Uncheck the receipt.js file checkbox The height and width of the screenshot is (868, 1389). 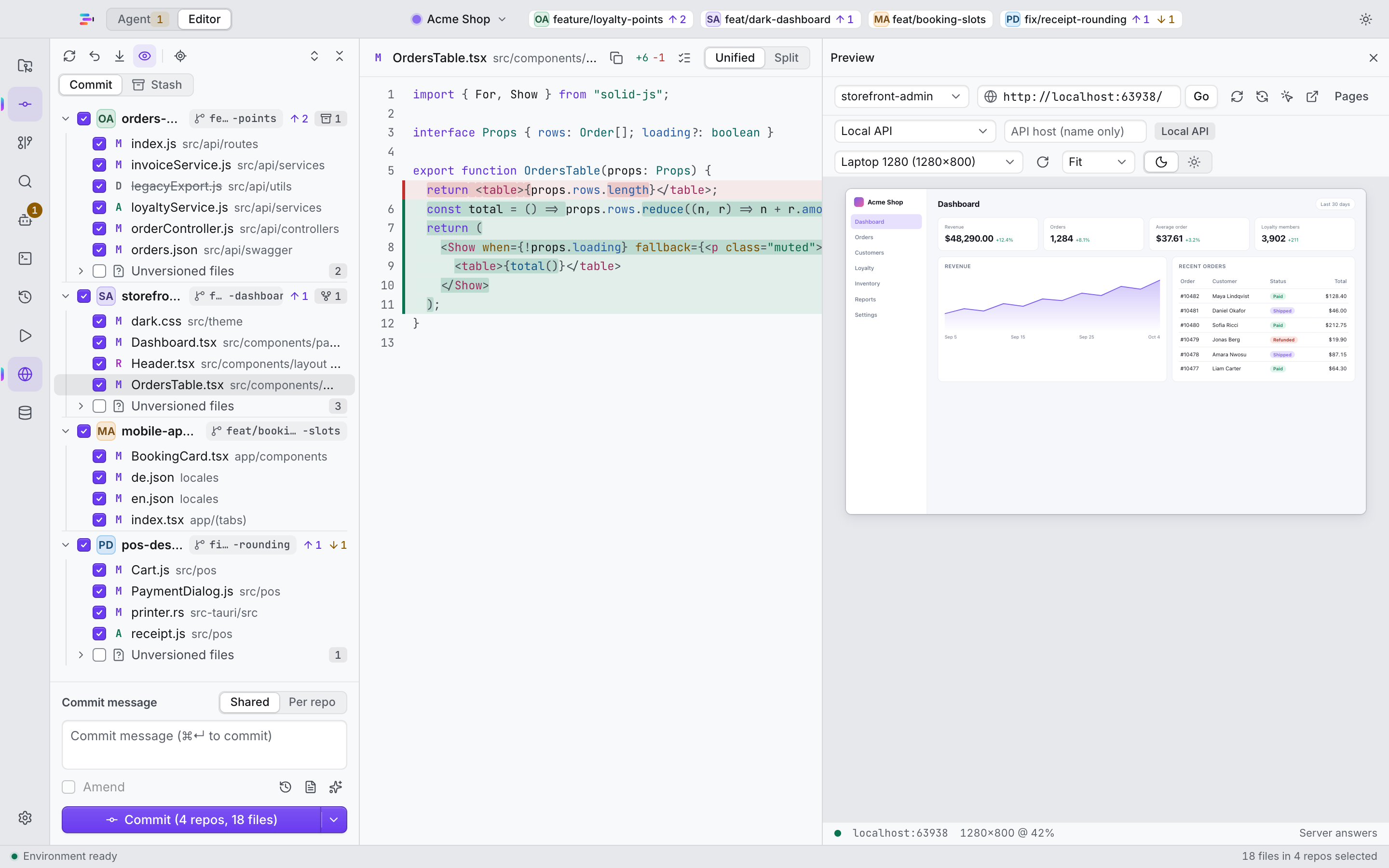tap(99, 634)
